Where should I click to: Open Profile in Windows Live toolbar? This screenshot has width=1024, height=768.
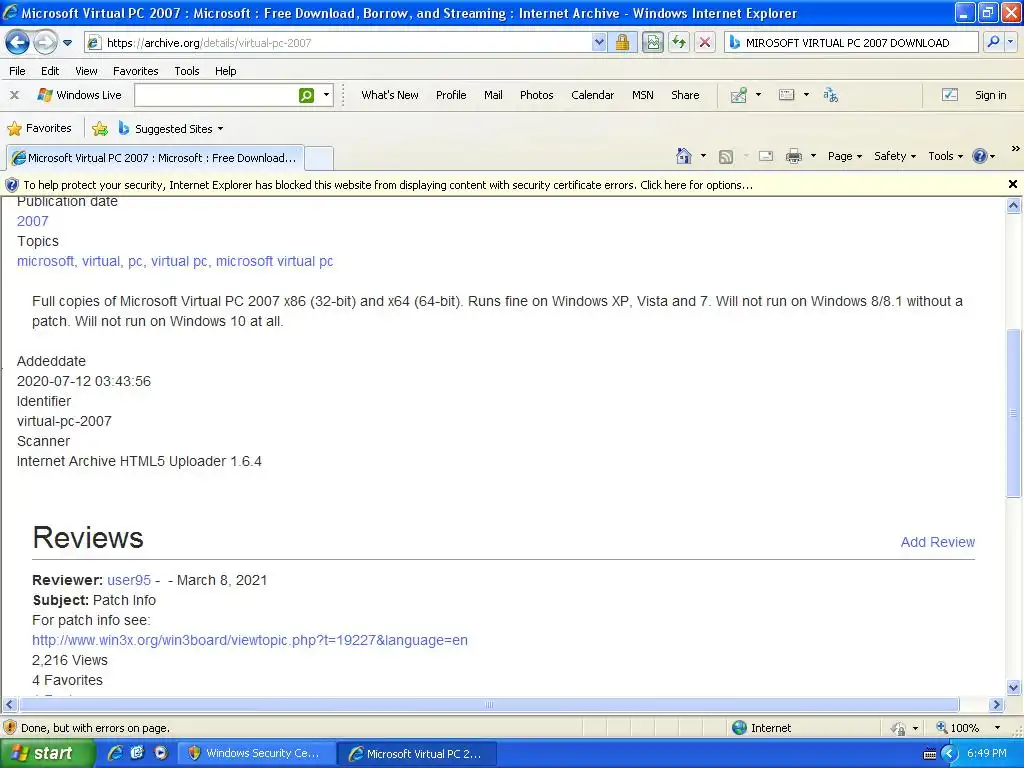(x=451, y=95)
